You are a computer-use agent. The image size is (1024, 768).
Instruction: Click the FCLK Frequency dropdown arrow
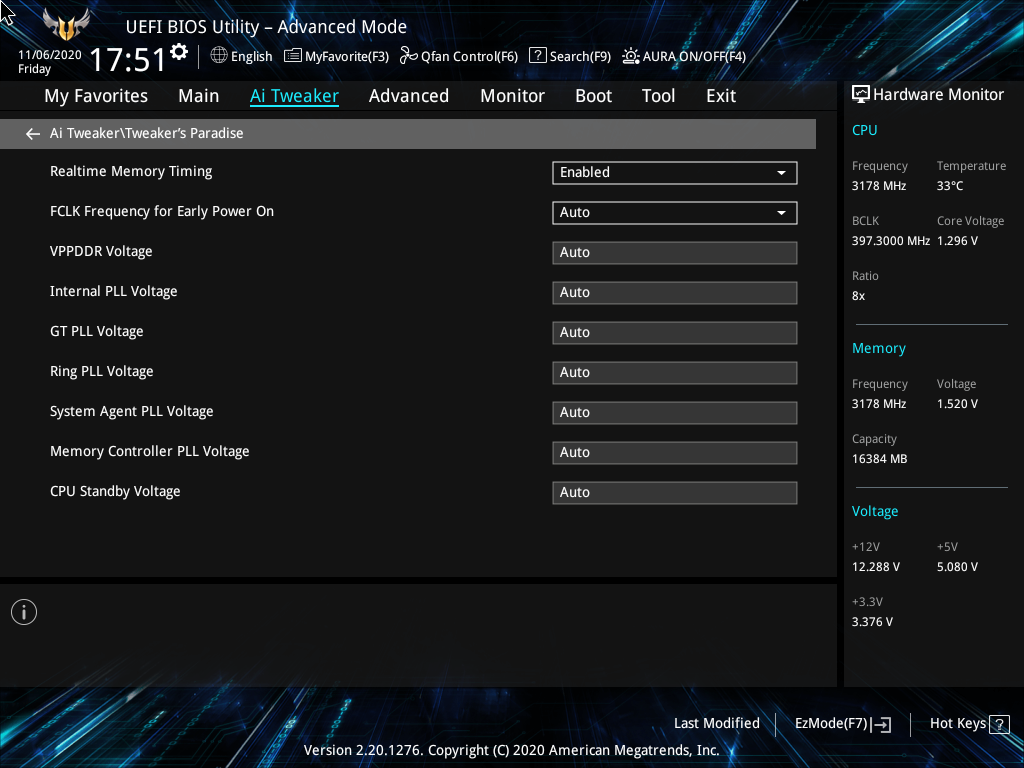coord(781,213)
